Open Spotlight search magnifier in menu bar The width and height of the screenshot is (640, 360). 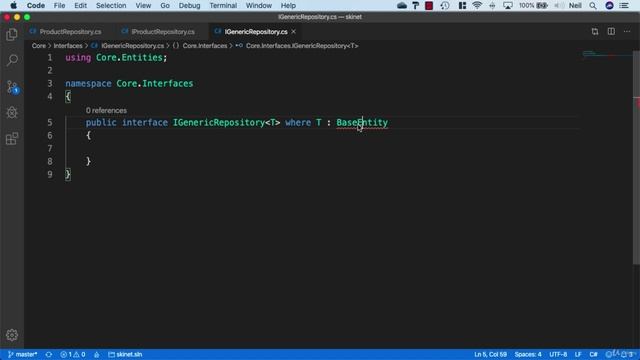click(593, 5)
